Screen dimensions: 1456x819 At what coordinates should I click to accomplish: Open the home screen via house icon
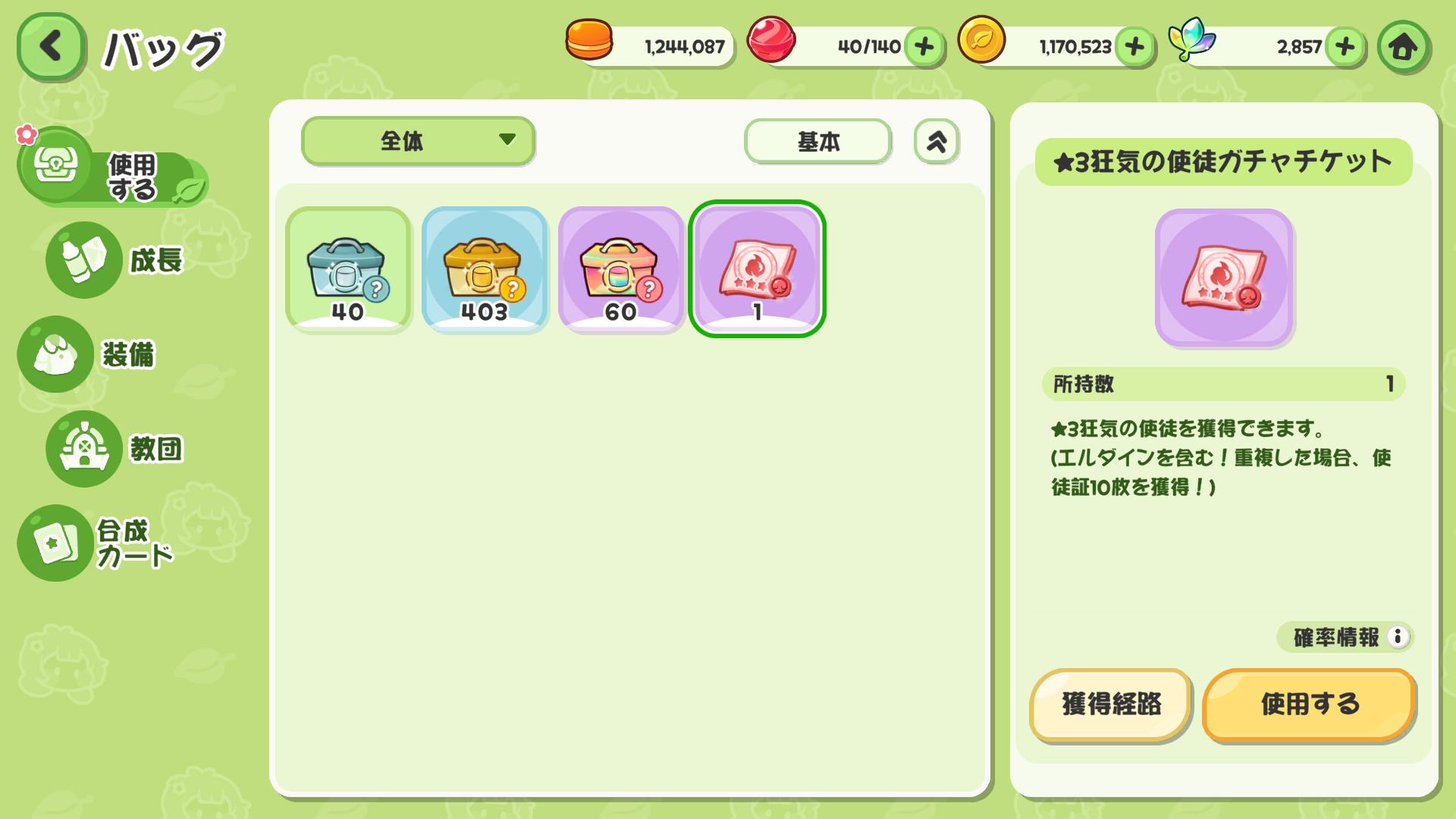tap(1404, 47)
